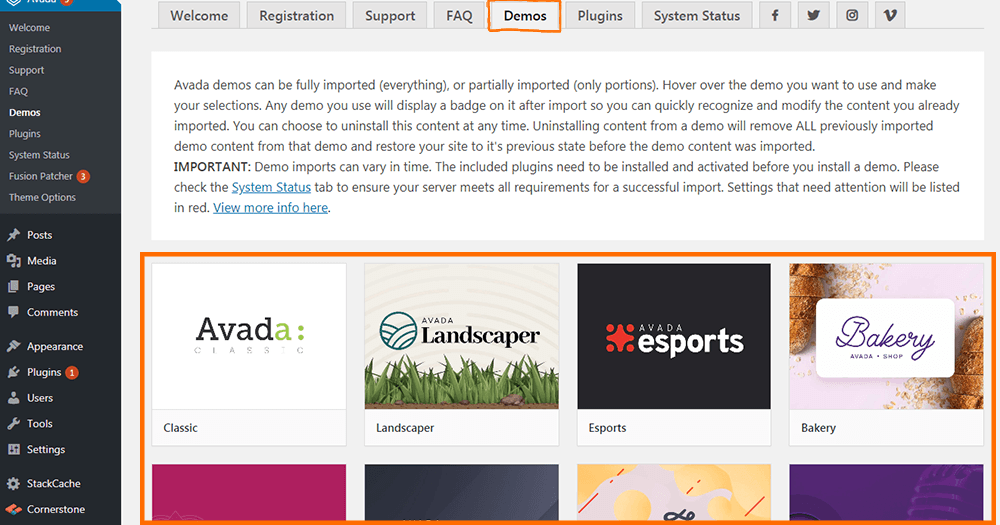Click the Tools wrench icon
Screen dimensions: 1000x525
(x=13, y=424)
